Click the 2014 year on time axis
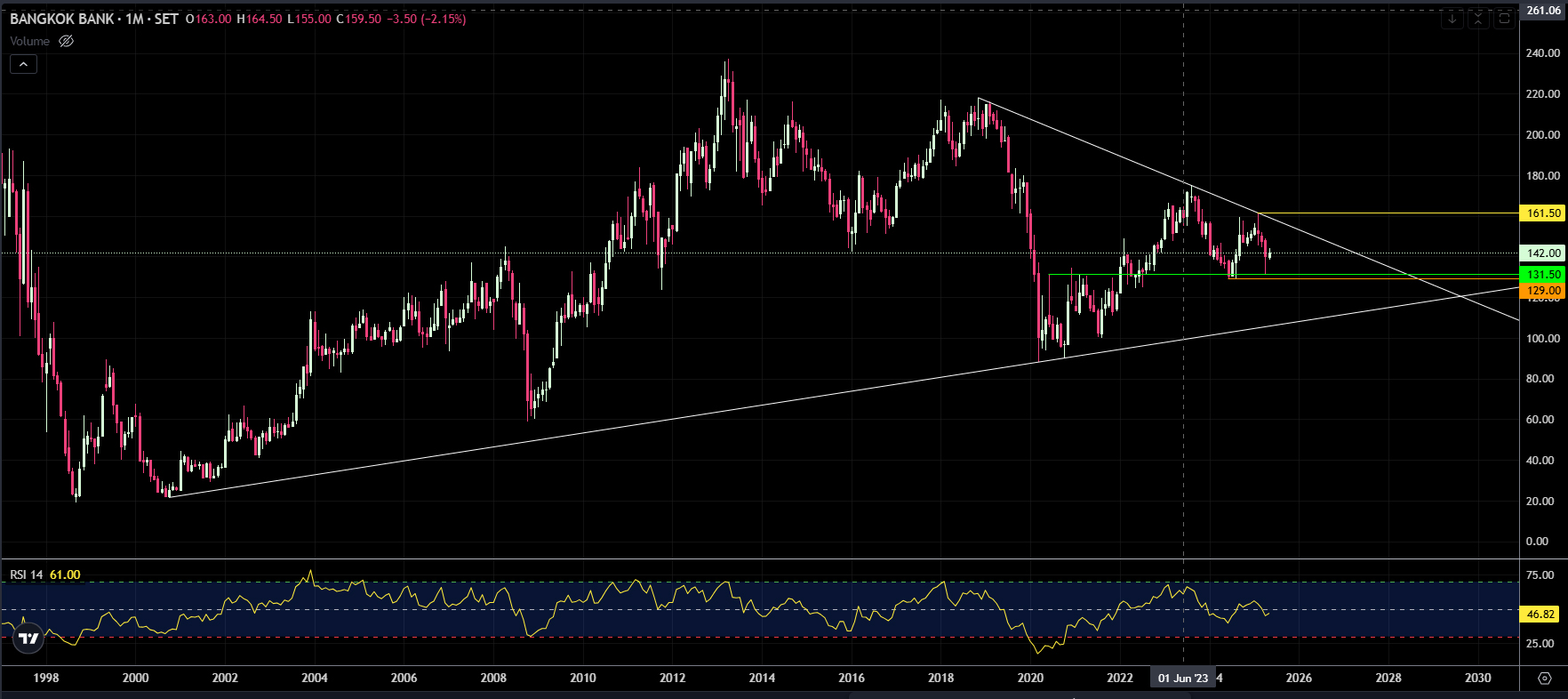 [762, 678]
